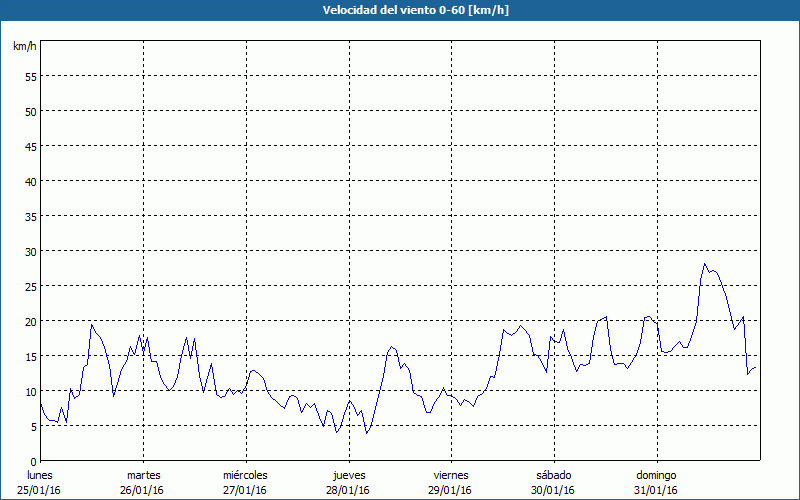Select the 40 tick label on the y-axis
Screen dimensions: 800x500
30,181
